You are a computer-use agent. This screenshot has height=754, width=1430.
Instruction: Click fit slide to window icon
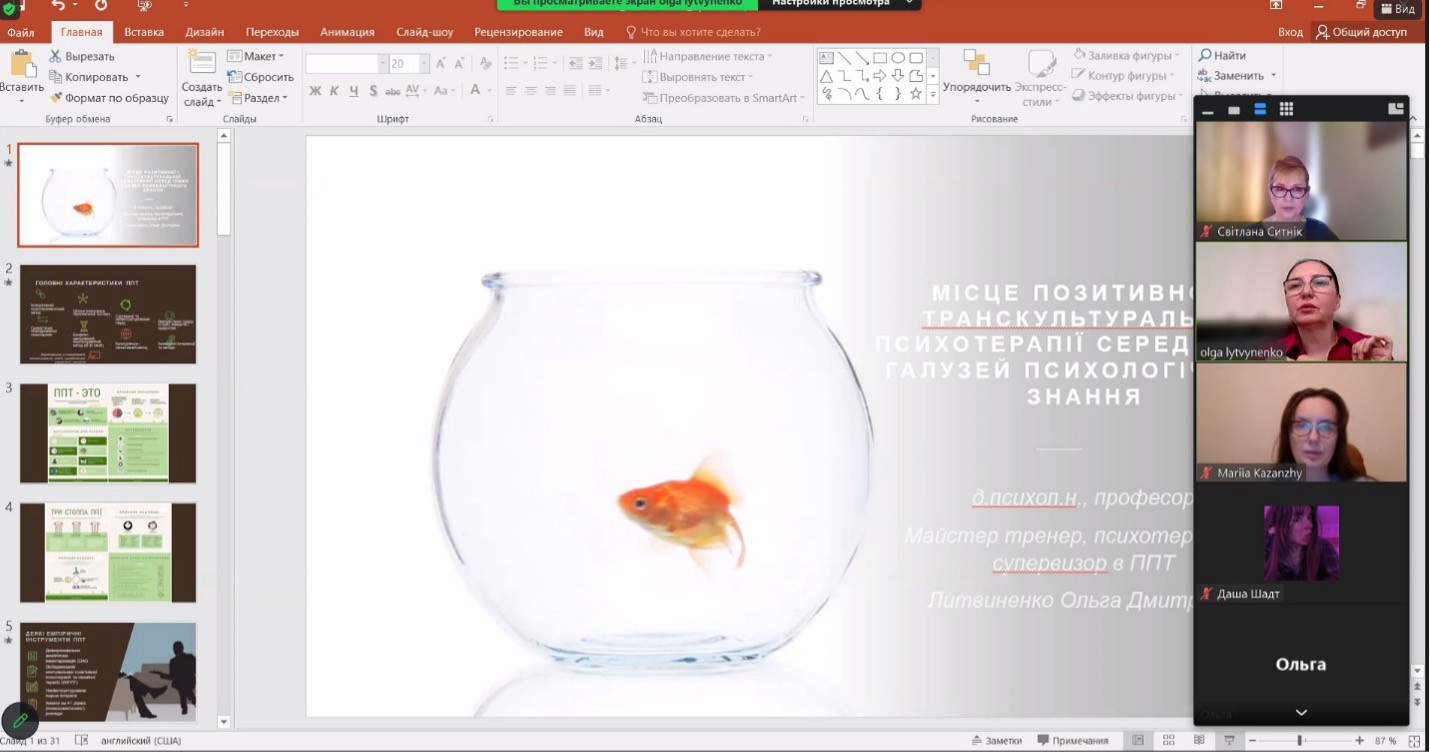coord(1412,741)
